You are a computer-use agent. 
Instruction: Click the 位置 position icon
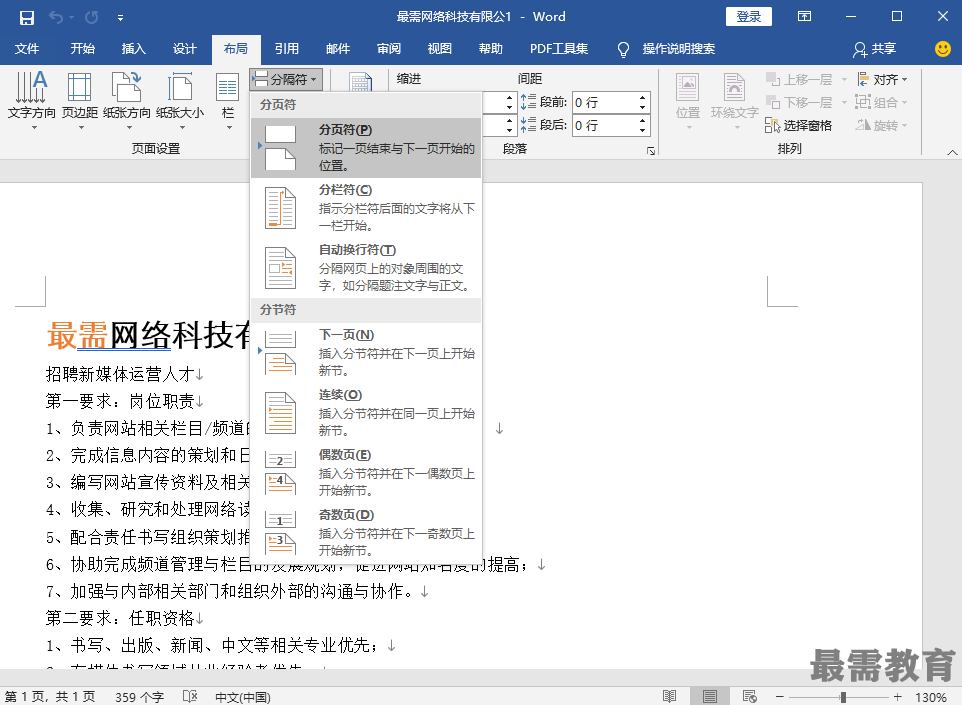688,101
